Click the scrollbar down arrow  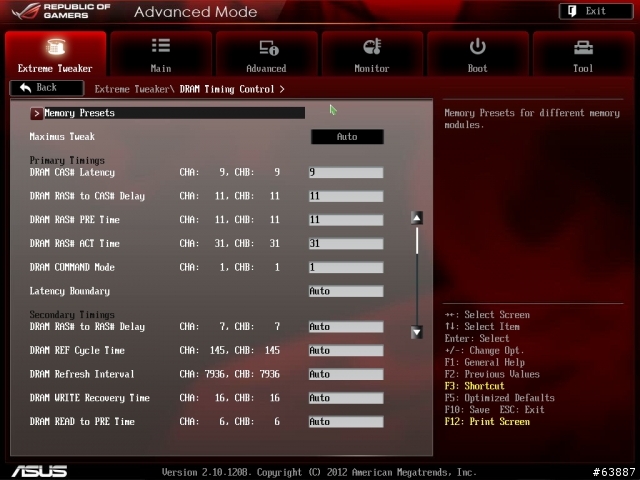coord(417,332)
